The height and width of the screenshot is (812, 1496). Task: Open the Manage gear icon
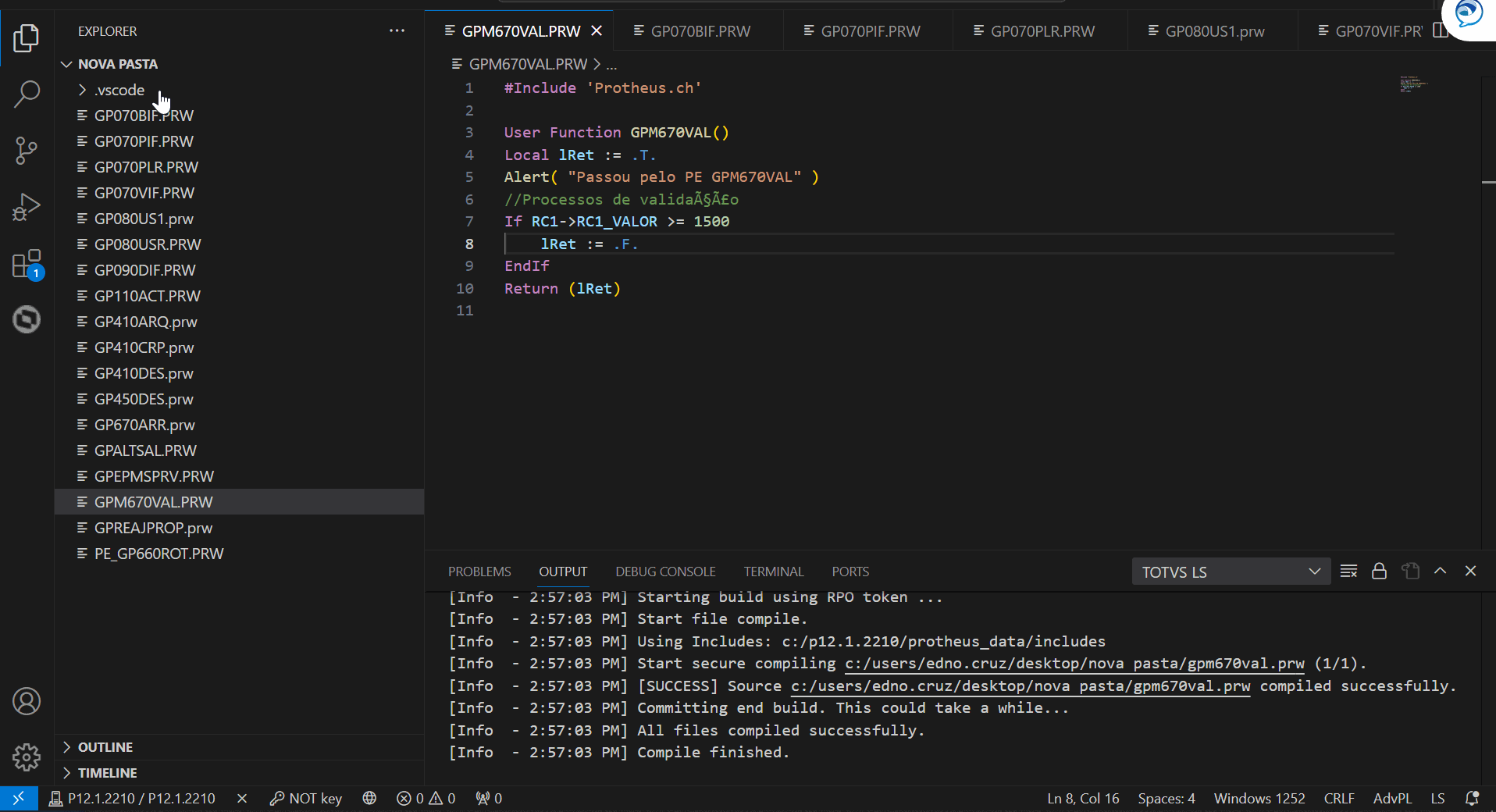point(27,757)
